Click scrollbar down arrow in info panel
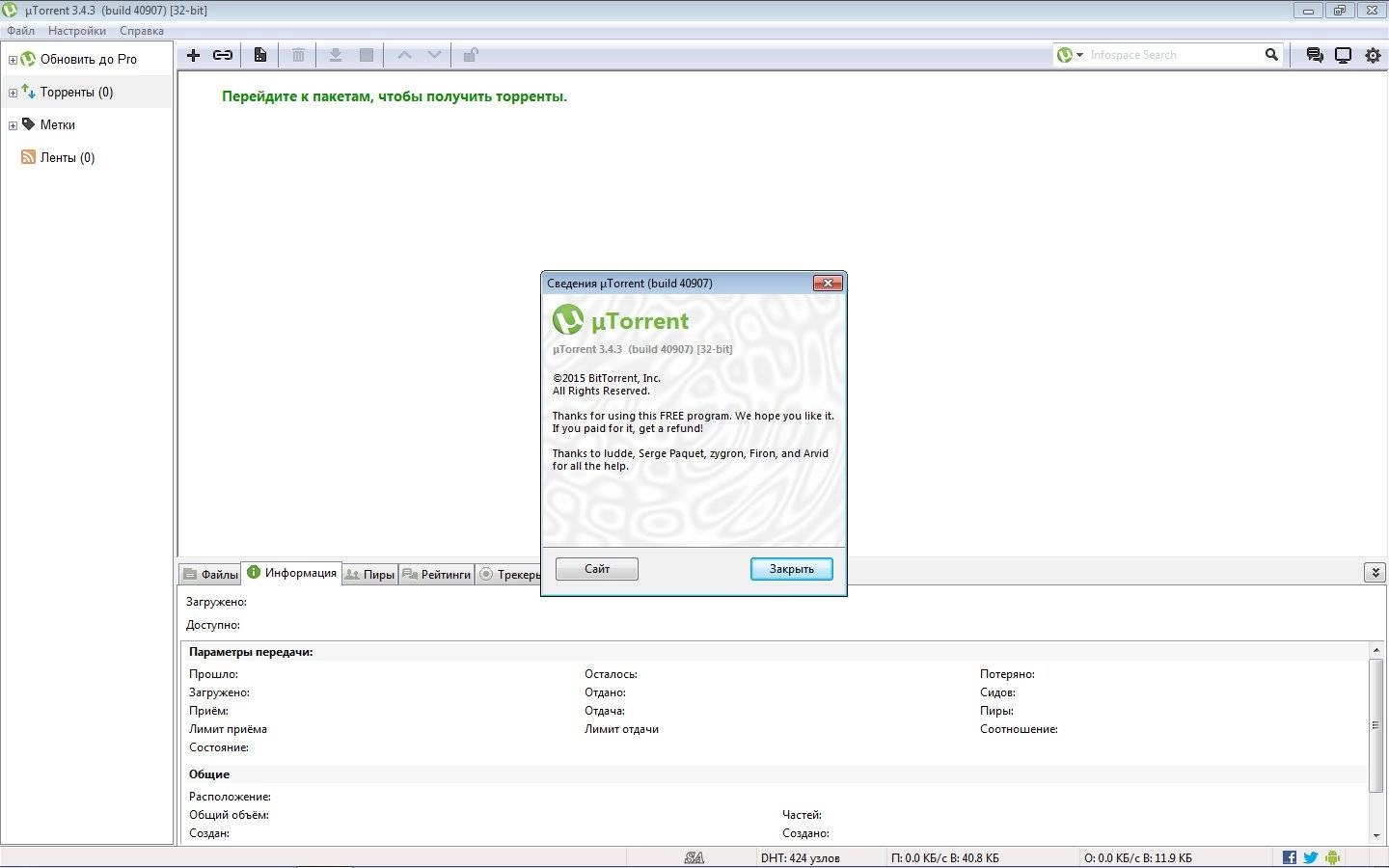1389x868 pixels. [x=1376, y=836]
